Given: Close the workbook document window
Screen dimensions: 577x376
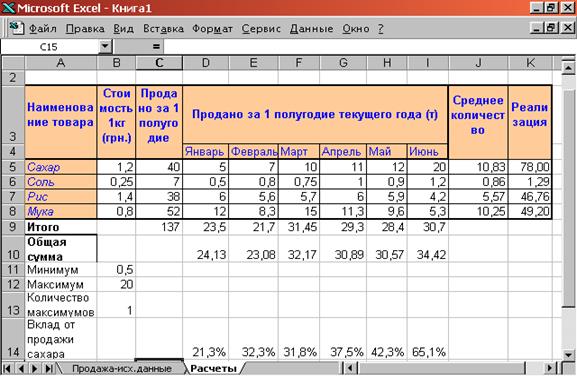Looking at the screenshot, I should [567, 28].
